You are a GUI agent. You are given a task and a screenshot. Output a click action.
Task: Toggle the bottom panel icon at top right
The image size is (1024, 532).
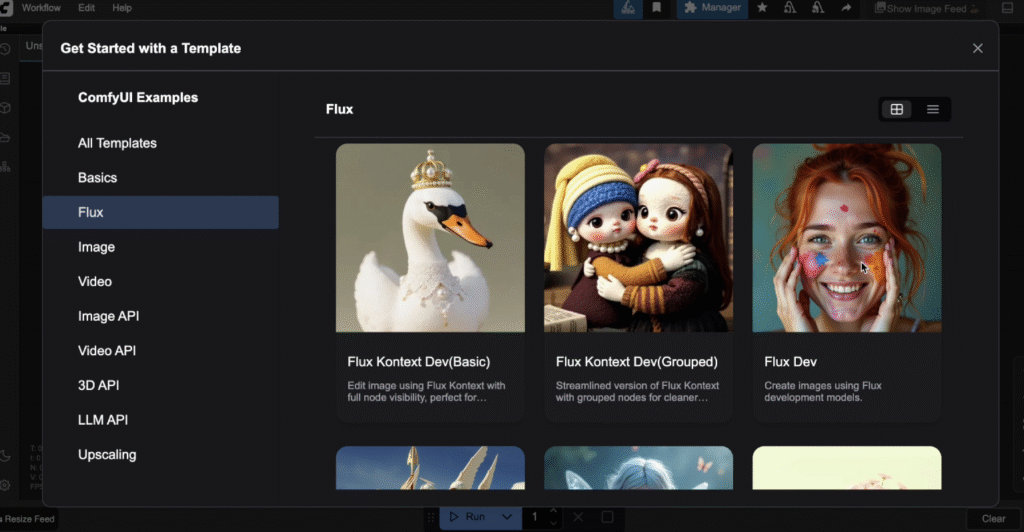tap(1008, 8)
